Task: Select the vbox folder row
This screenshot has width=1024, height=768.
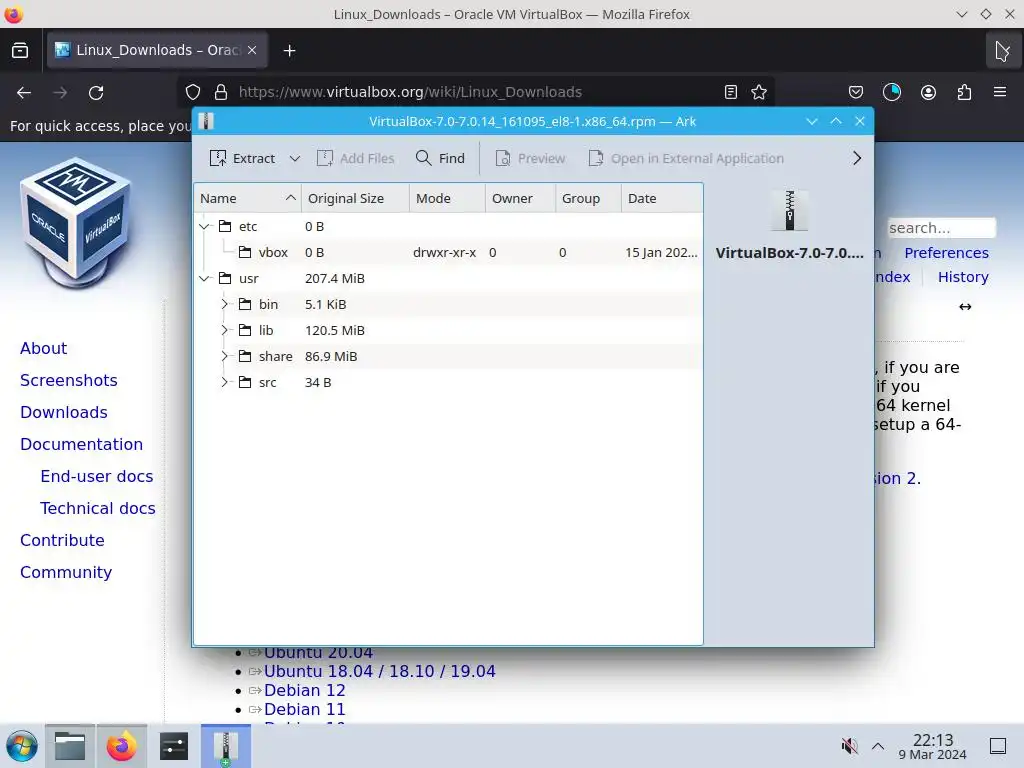Action: coord(449,253)
